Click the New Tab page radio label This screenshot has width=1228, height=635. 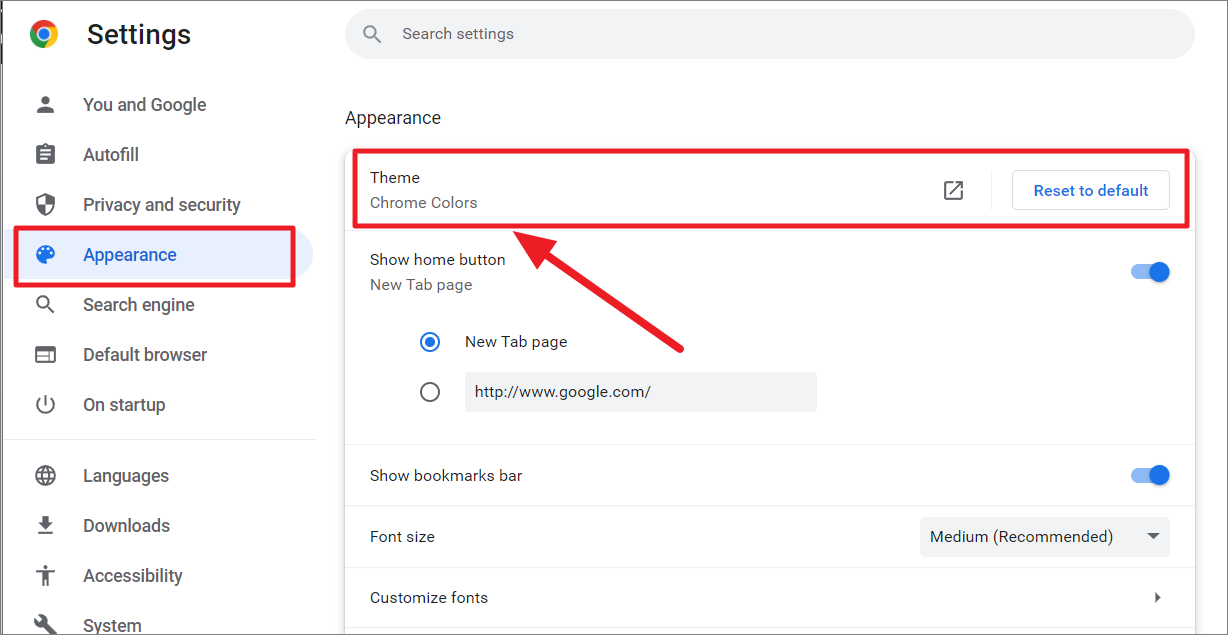516,342
